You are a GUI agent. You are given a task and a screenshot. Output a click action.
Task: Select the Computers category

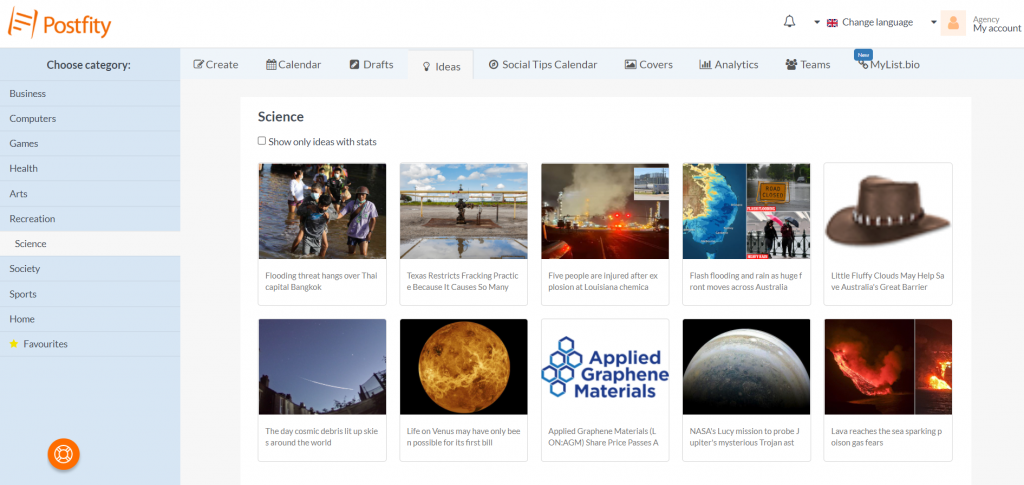(x=90, y=119)
